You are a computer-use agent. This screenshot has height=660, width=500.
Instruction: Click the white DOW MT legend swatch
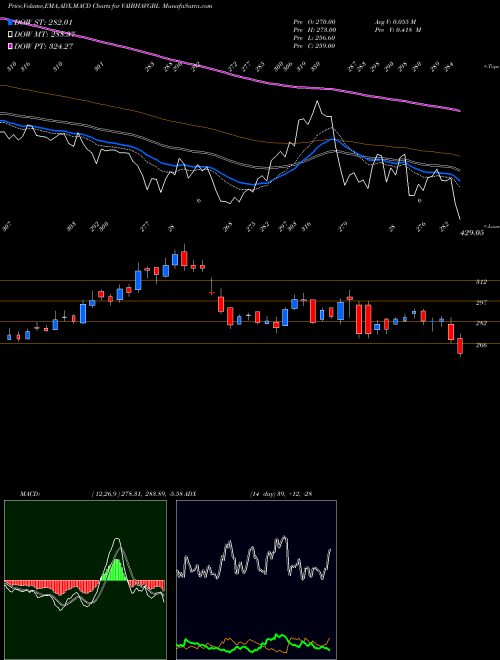(11, 35)
